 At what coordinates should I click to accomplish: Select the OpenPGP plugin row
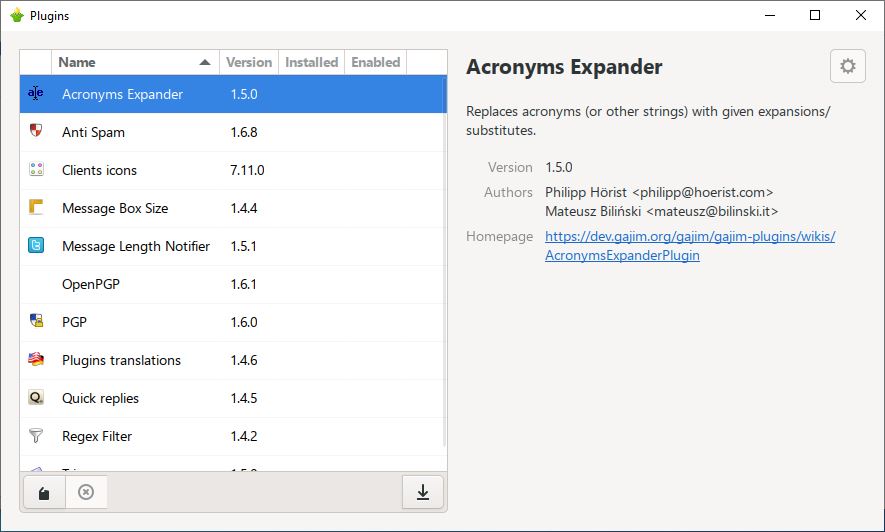232,284
